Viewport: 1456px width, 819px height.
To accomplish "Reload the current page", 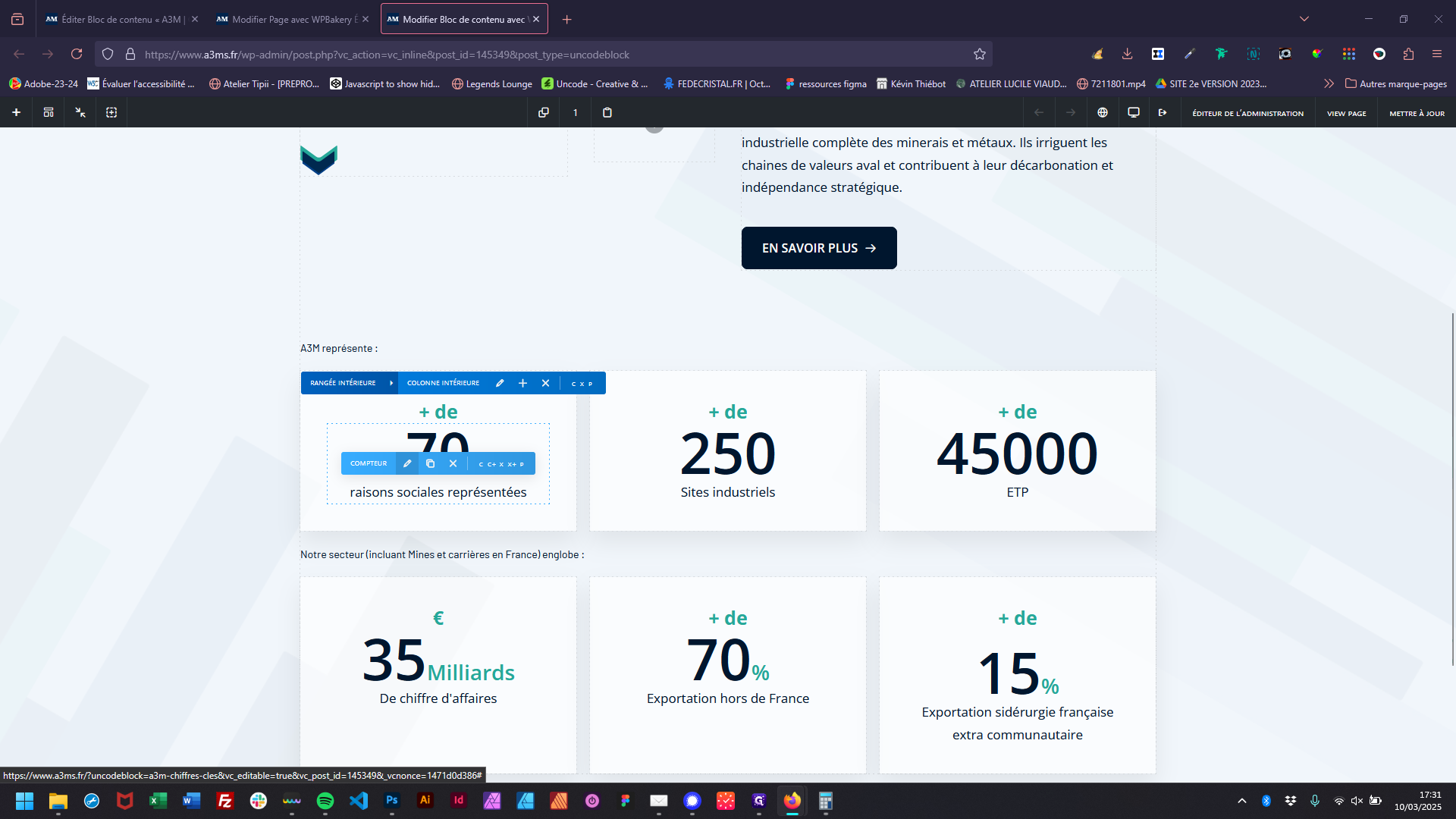I will (77, 54).
